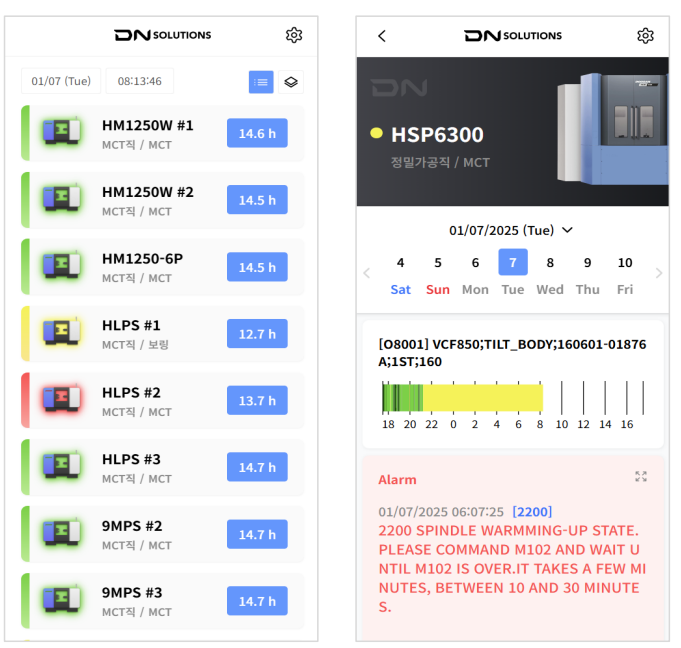Viewport: 681px width, 648px height.
Task: Go to next week in calendar
Action: 658,273
